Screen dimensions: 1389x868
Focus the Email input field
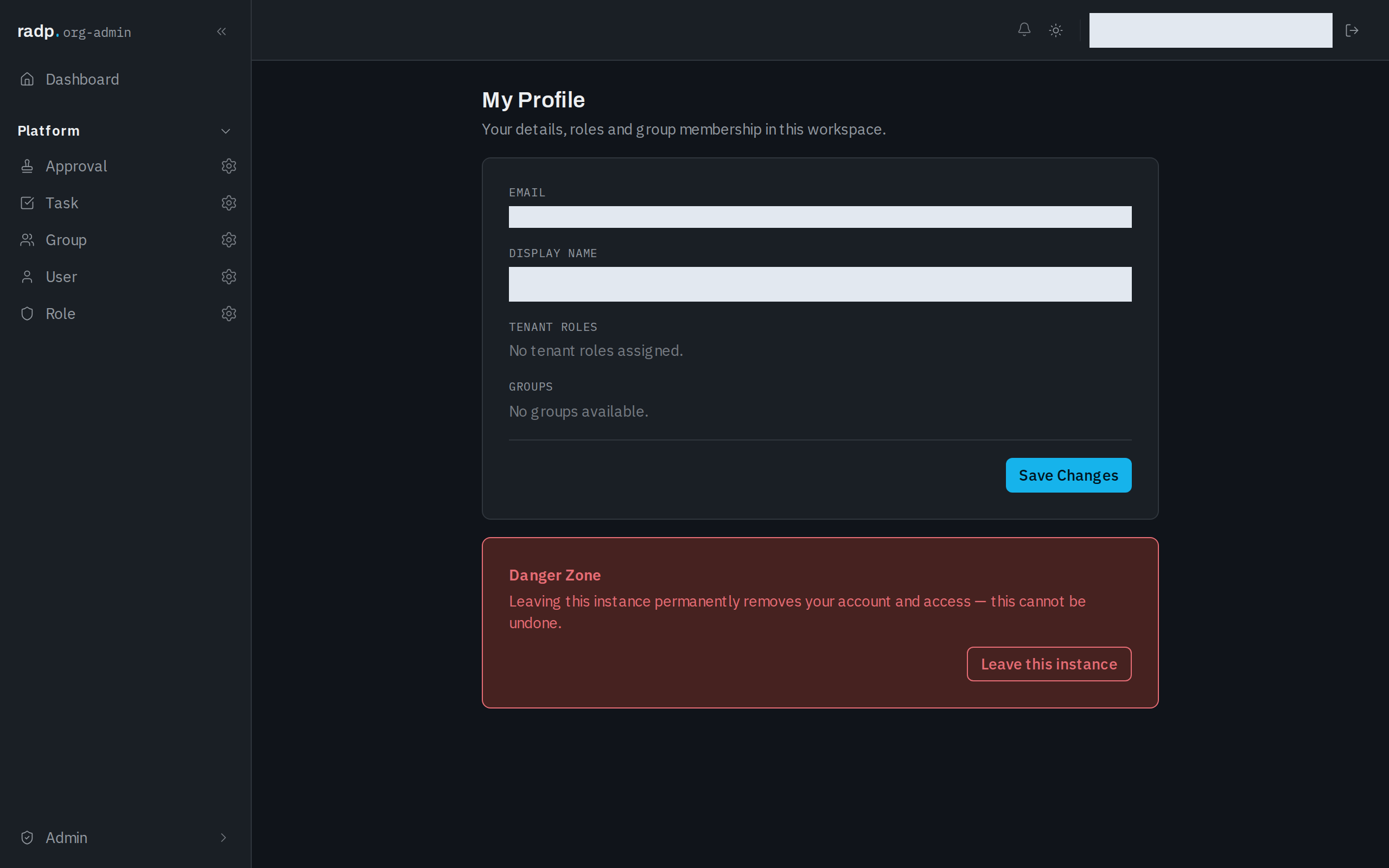[x=820, y=217]
